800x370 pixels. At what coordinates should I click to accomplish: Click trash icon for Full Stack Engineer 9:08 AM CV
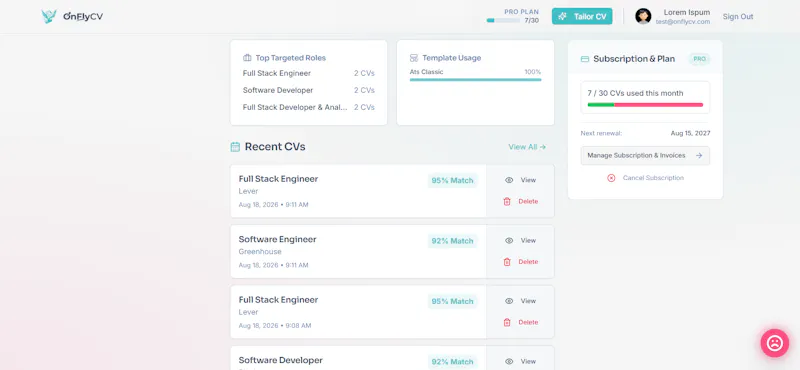pos(507,323)
